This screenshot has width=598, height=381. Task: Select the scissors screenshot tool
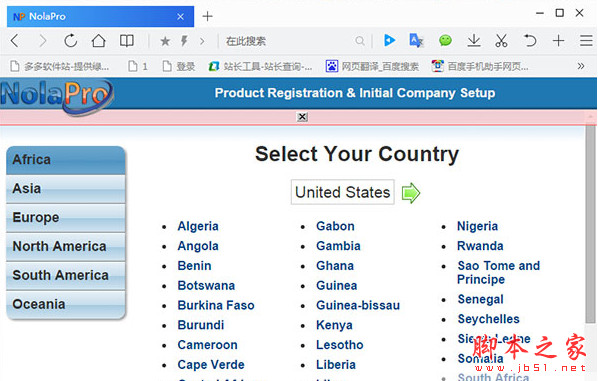tap(501, 40)
